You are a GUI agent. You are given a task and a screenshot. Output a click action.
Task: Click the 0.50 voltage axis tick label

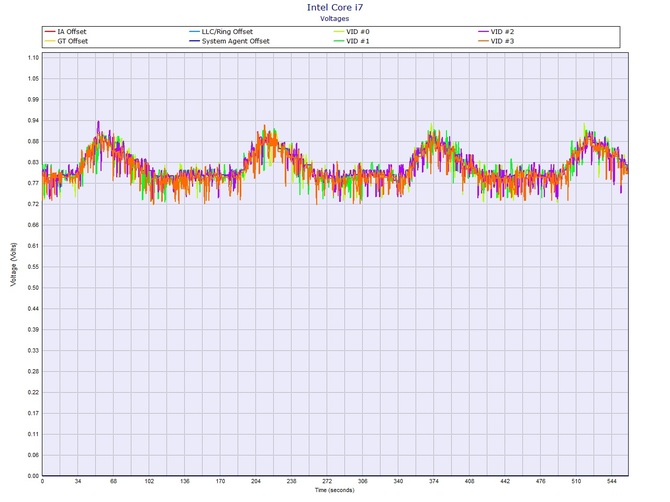[33, 288]
